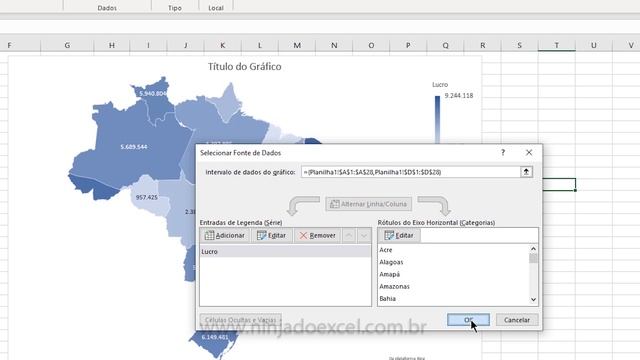Select column S header
640x360 pixels.
click(520, 45)
